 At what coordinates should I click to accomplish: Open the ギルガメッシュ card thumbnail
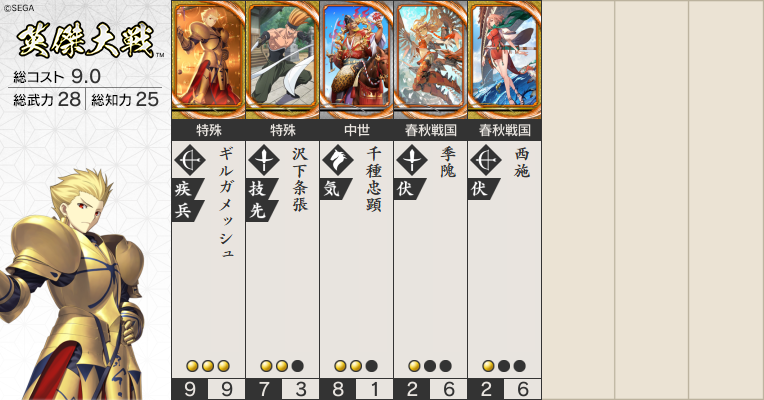209,59
